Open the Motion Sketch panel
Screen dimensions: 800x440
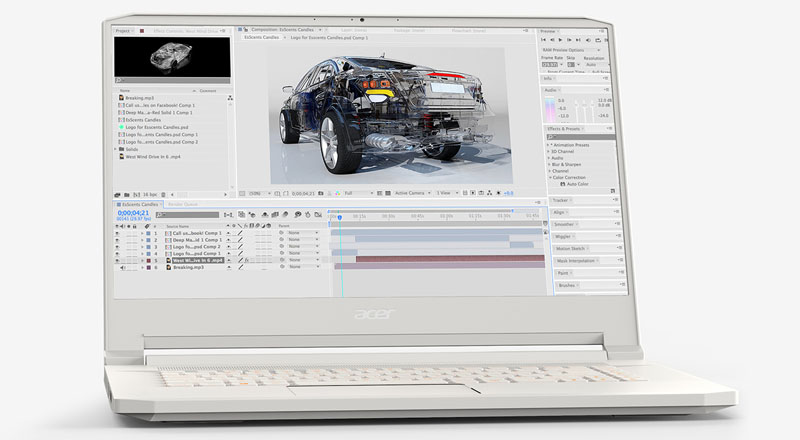click(x=570, y=247)
